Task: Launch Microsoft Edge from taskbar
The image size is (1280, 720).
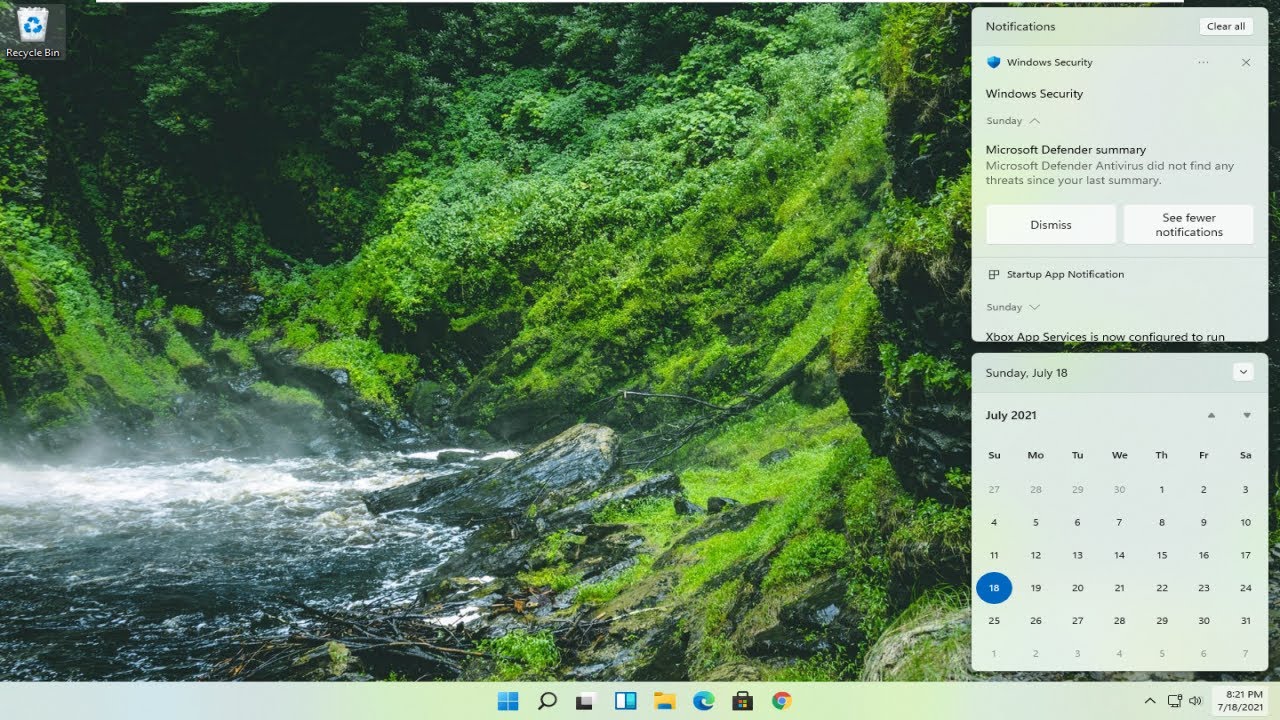Action: click(x=704, y=701)
